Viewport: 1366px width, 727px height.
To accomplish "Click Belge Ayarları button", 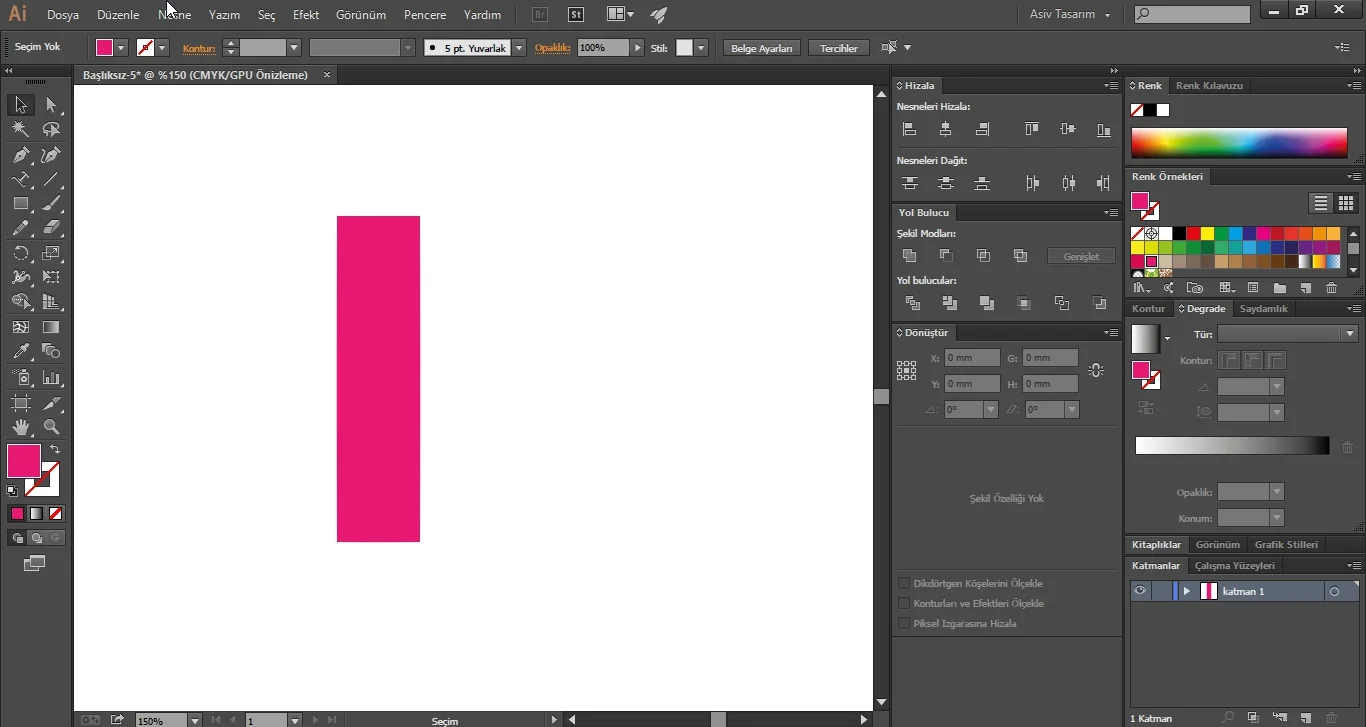I will point(762,48).
